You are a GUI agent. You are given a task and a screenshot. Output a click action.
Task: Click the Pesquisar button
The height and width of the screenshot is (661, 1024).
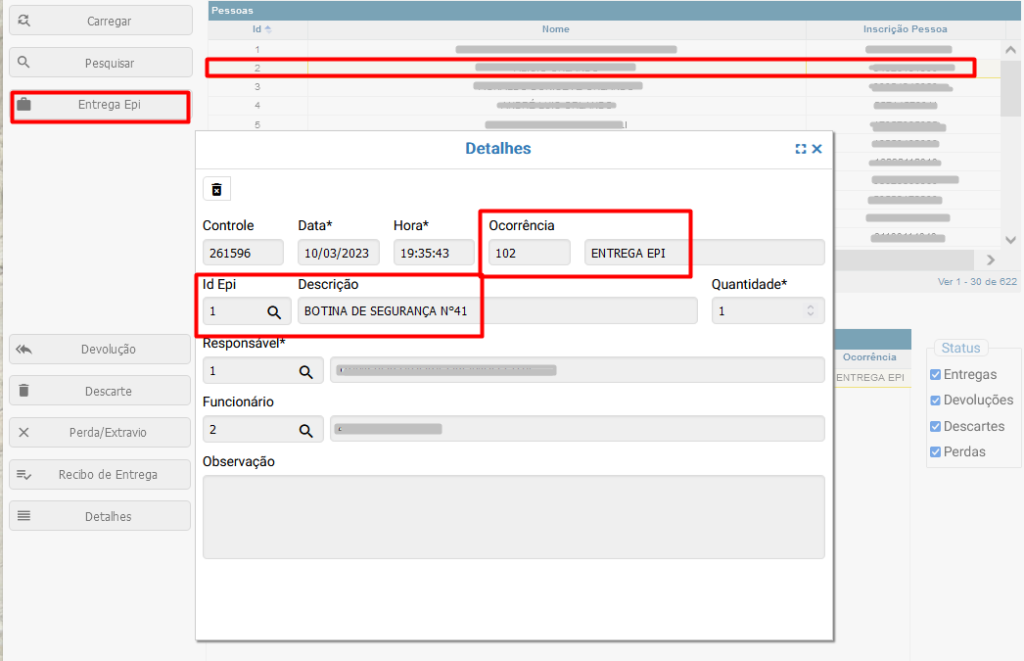(100, 63)
